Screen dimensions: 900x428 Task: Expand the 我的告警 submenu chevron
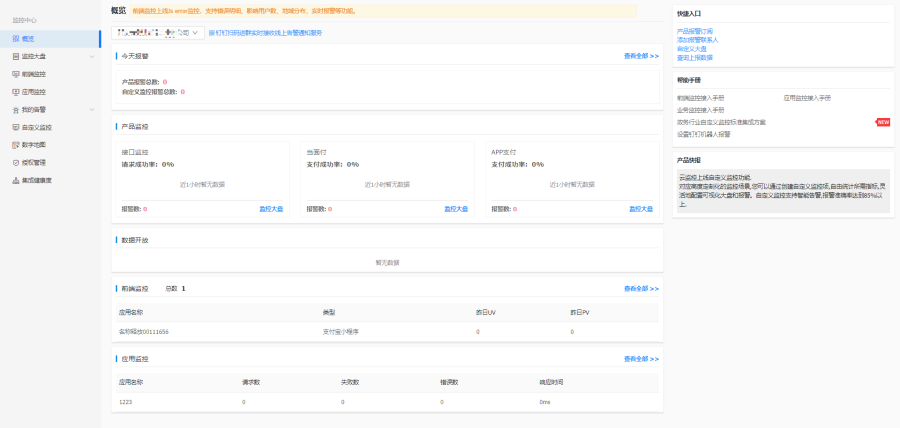pyautogui.click(x=92, y=110)
